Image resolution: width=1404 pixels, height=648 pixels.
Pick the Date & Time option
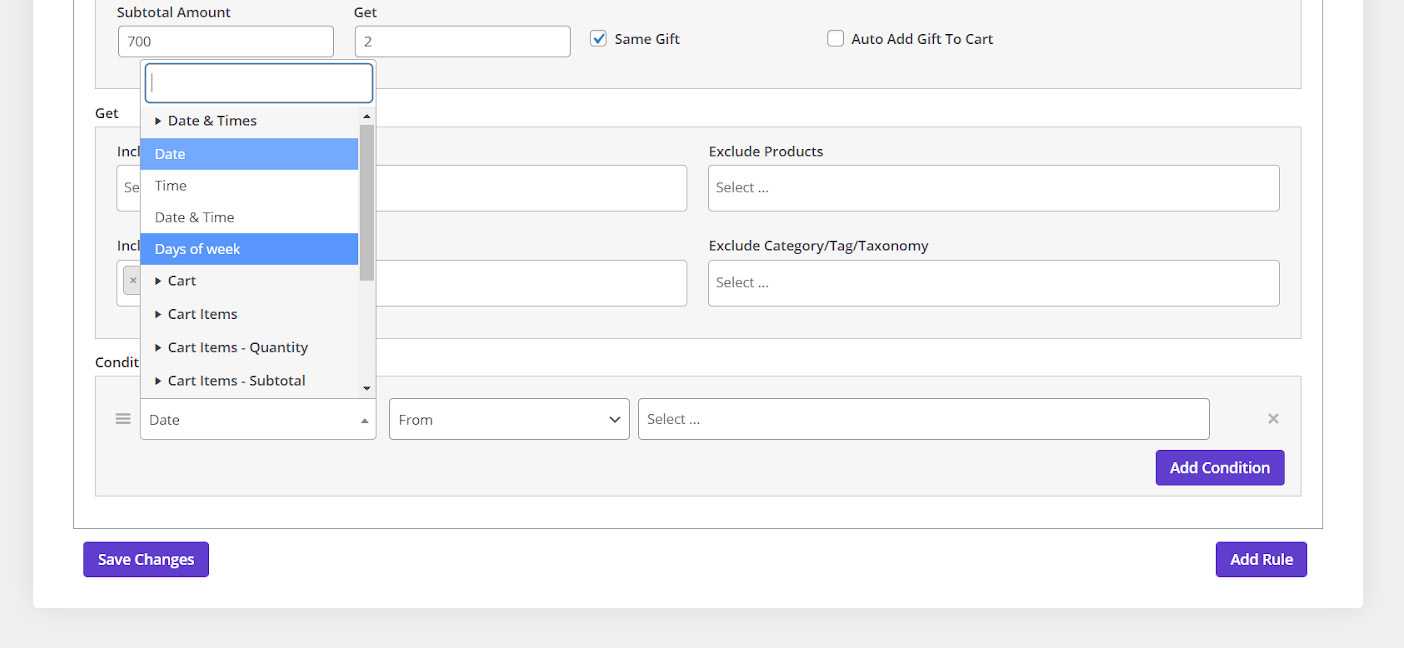[x=195, y=217]
